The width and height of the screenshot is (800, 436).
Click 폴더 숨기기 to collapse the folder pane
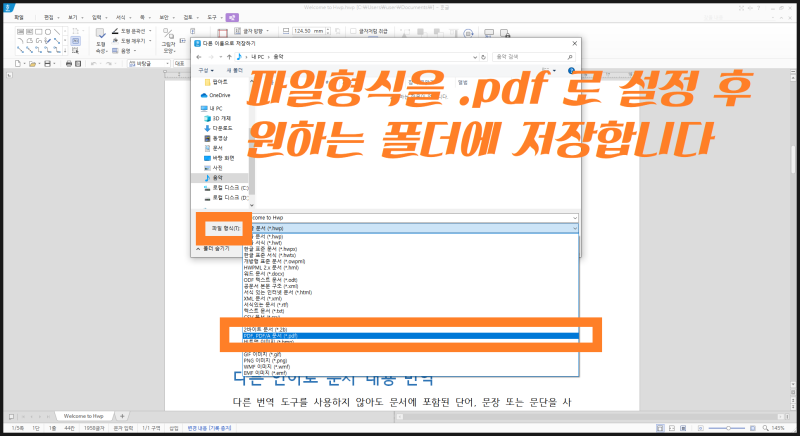213,248
